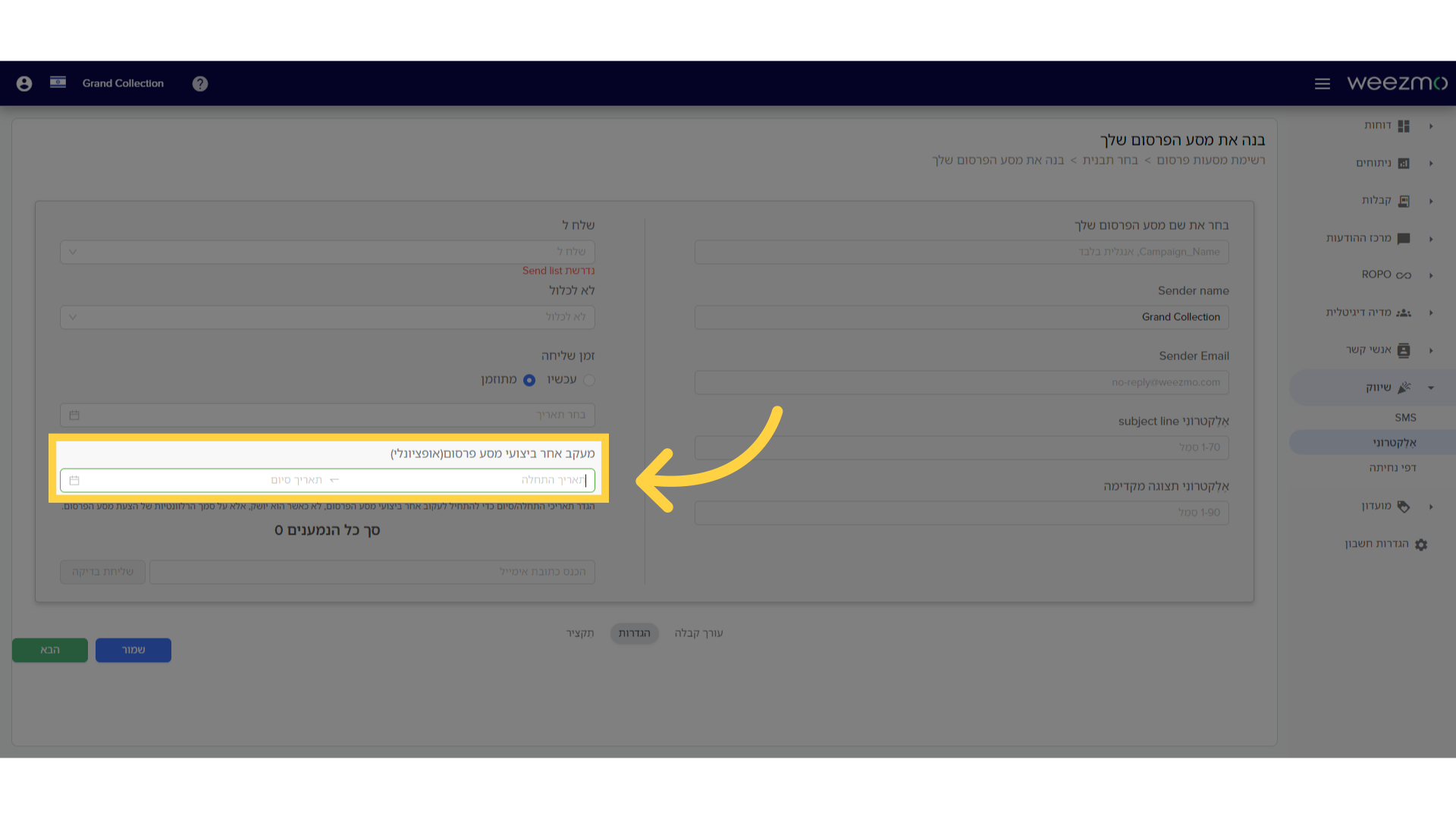Image resolution: width=1456 pixels, height=819 pixels.
Task: Click the הגדרות (Settings) tab at bottom
Action: click(634, 632)
